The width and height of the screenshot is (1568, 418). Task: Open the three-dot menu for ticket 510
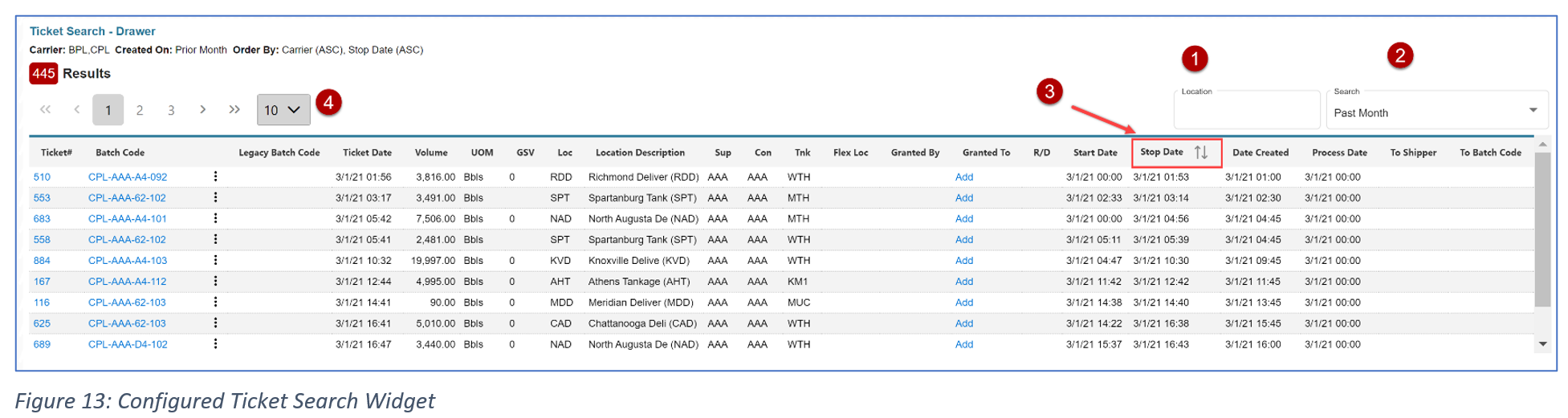coord(215,177)
